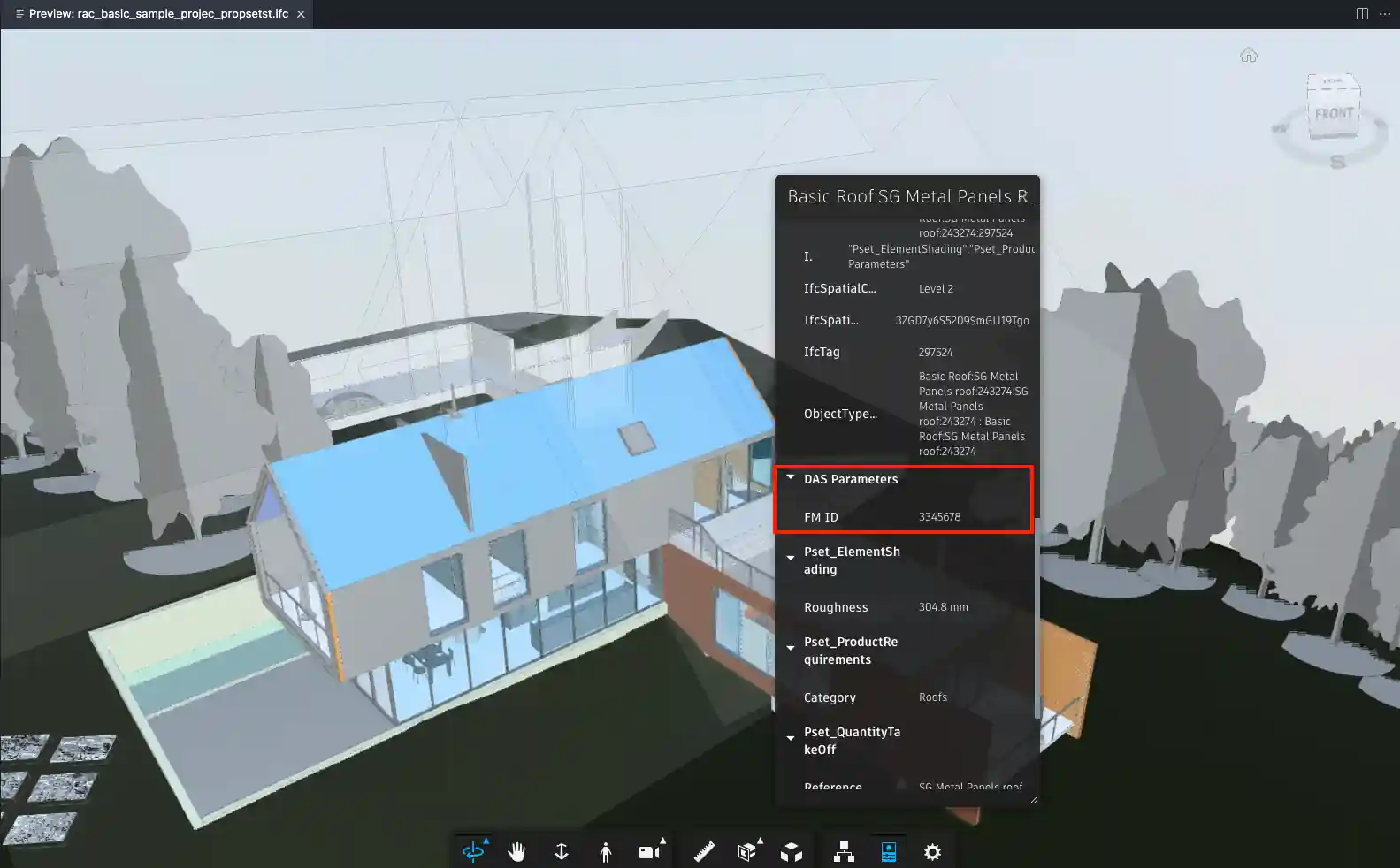Click the Explode model tool
The image size is (1400, 868).
(x=792, y=851)
